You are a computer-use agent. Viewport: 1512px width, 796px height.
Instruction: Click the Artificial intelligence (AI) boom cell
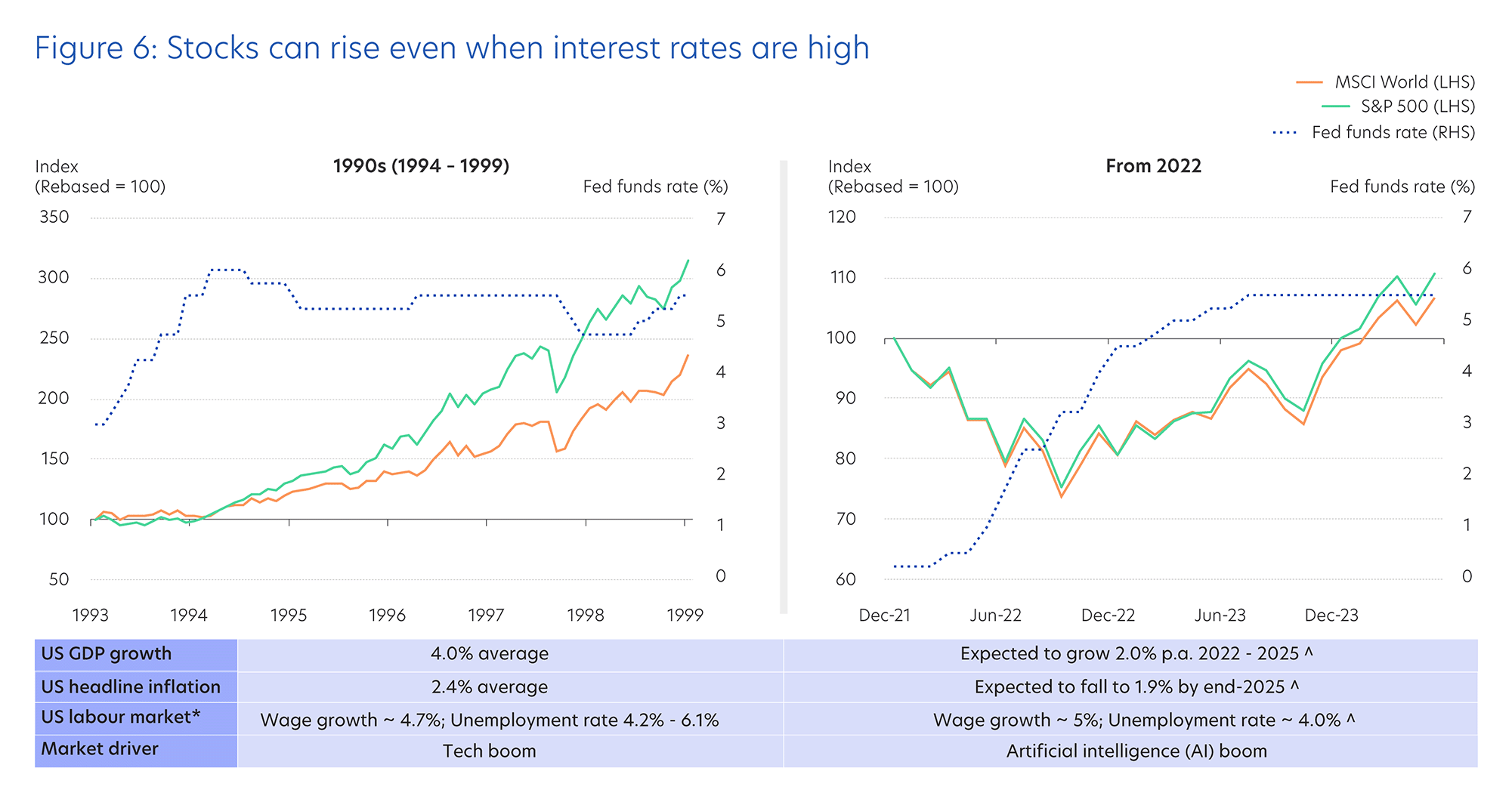pos(1136,751)
